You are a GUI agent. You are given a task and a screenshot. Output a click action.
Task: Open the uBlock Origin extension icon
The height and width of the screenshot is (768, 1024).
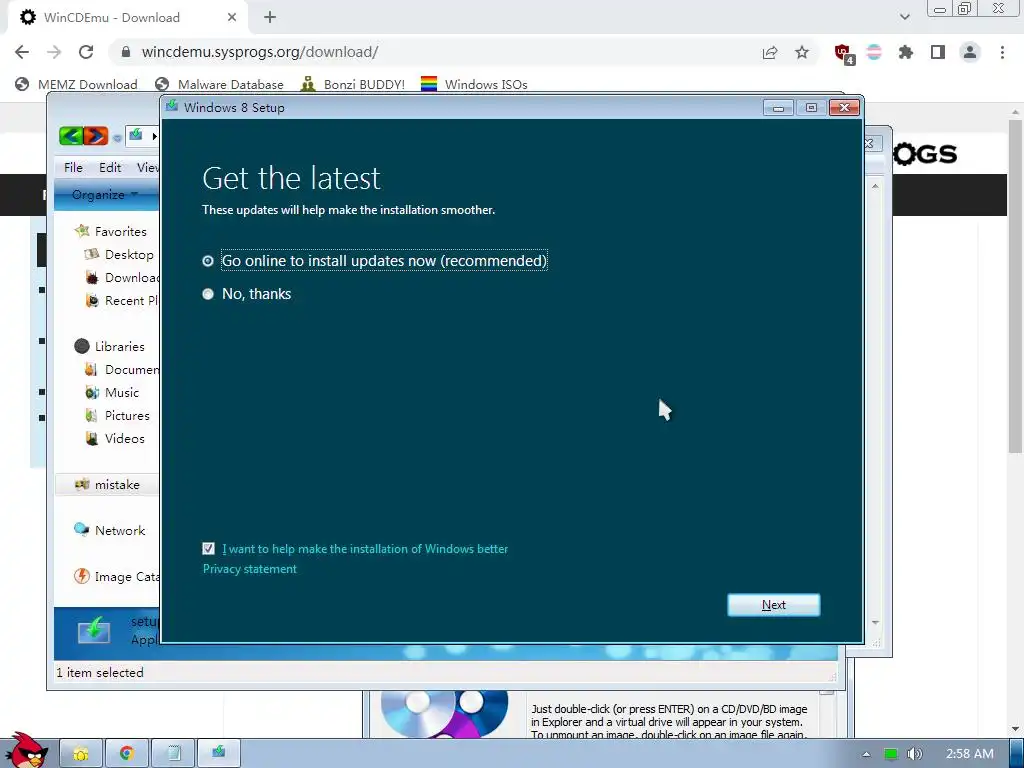(x=844, y=53)
